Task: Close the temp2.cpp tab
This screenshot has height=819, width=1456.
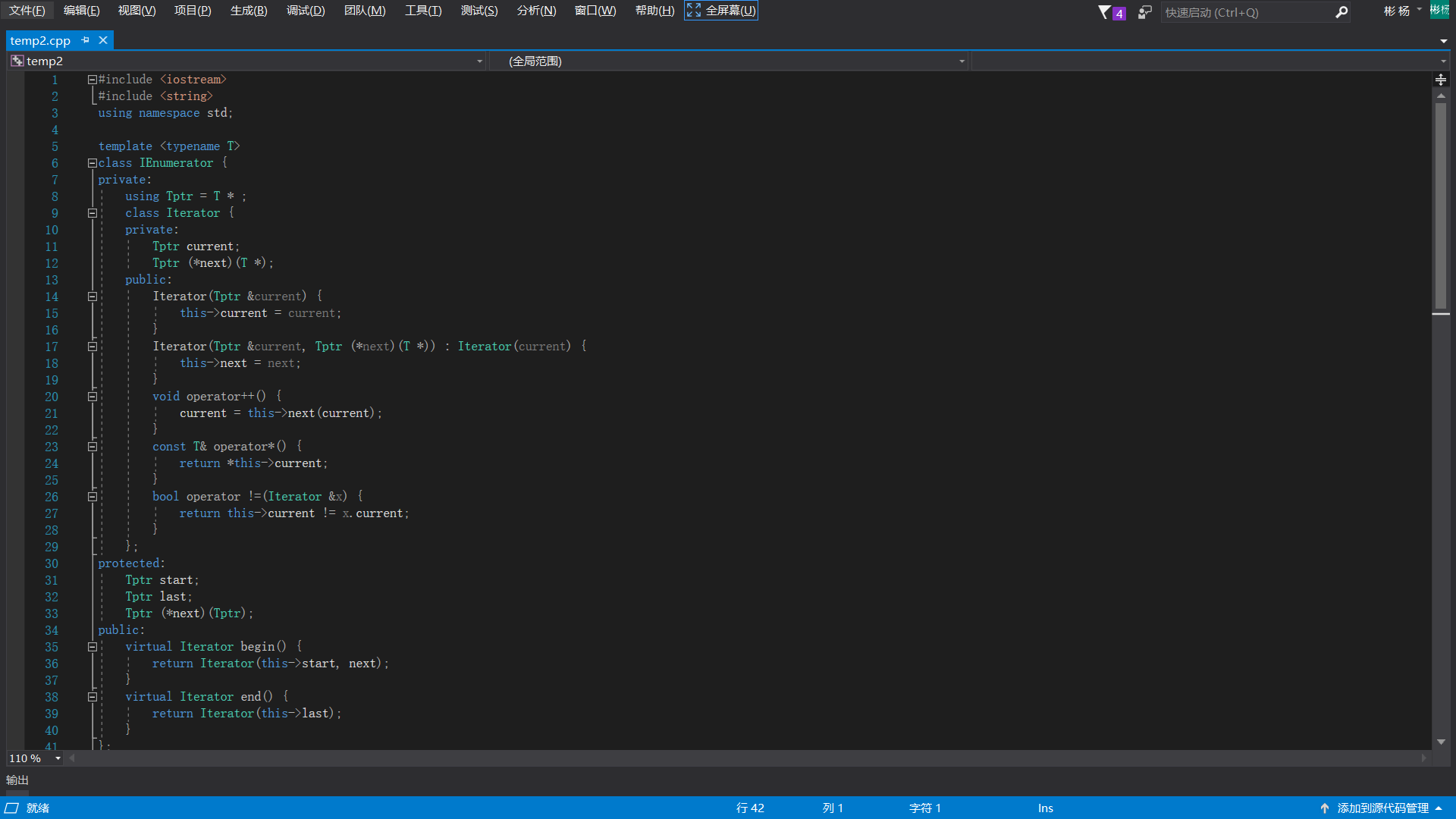Action: pyautogui.click(x=103, y=40)
